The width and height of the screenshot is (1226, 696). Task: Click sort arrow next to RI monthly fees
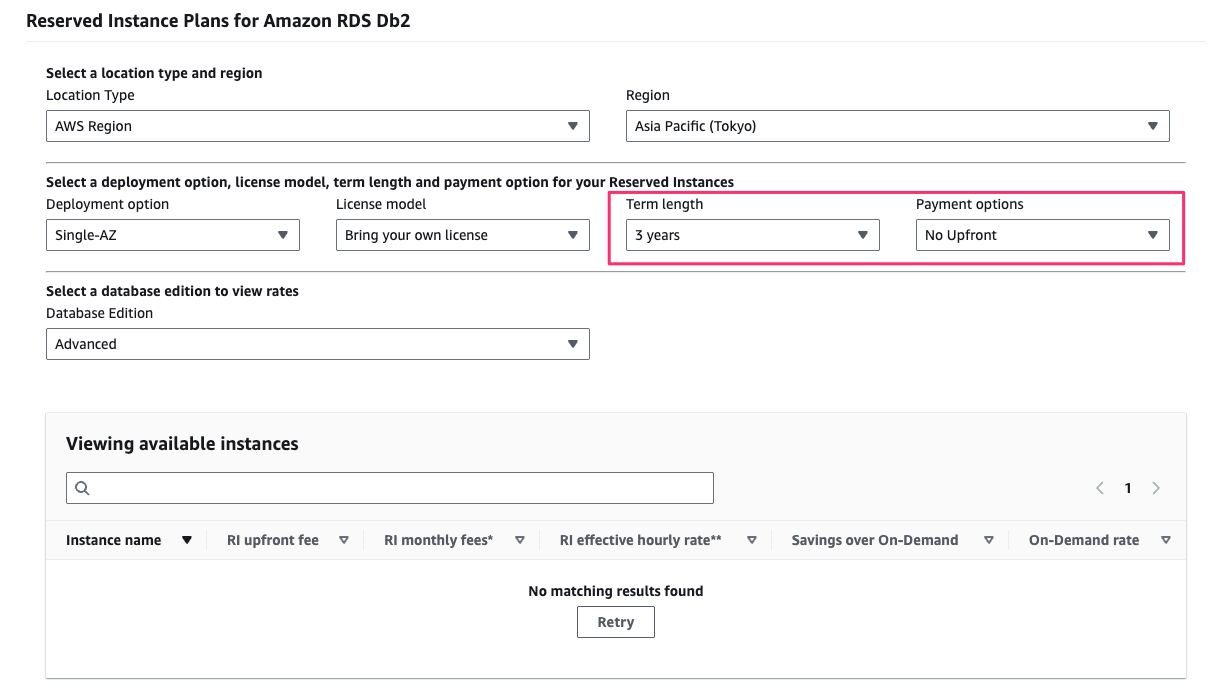pyautogui.click(x=520, y=540)
